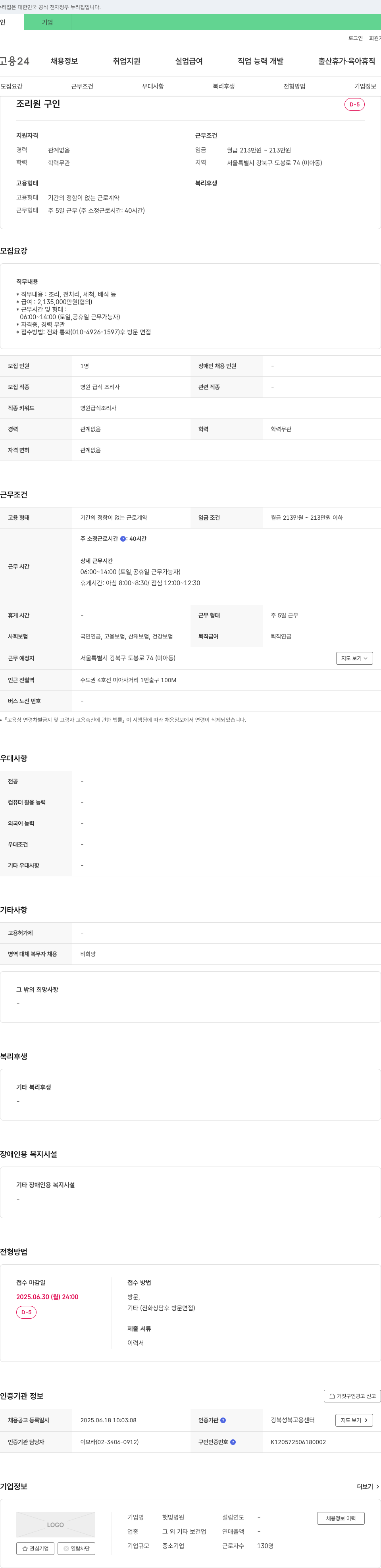Jump to the 근무조건 section tab
This screenshot has height=1568, width=381.
(82, 87)
